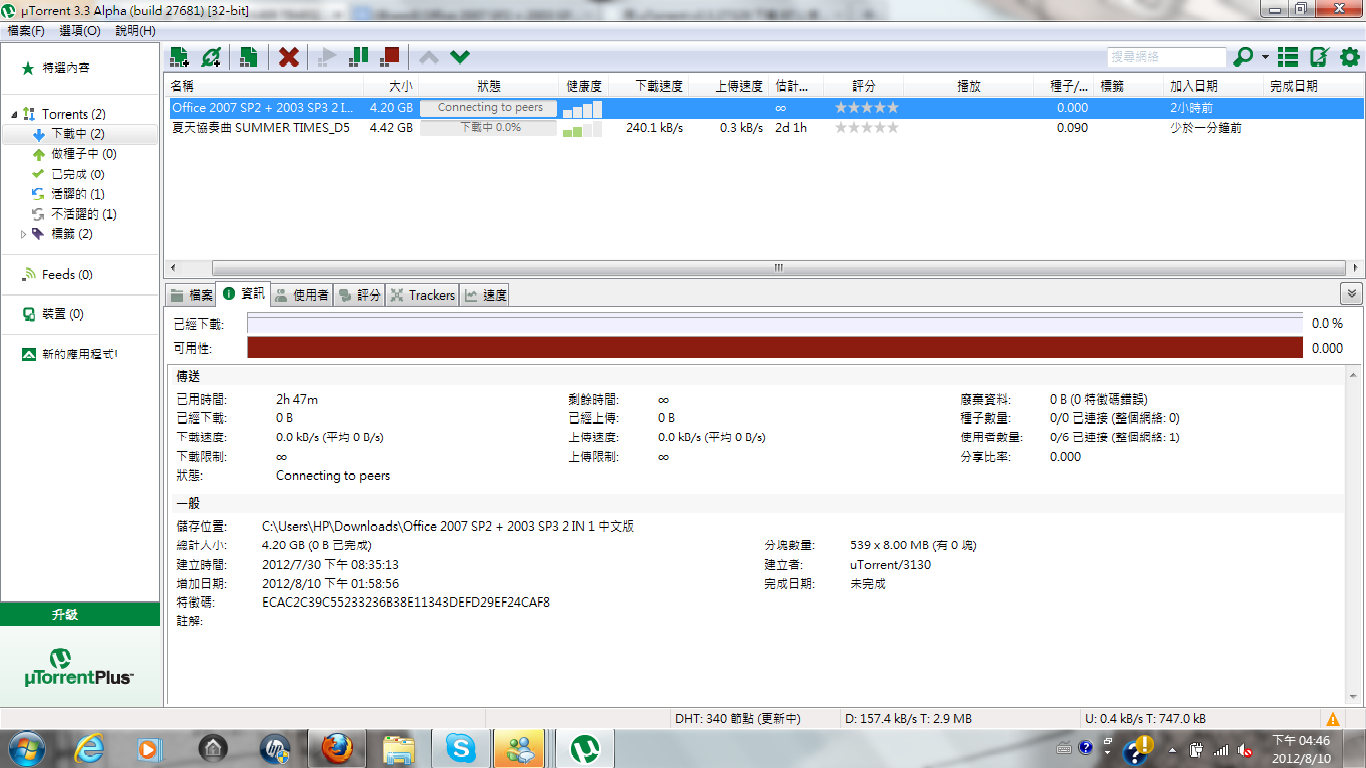Open the 選項(O) menu
The width and height of the screenshot is (1366, 768).
[x=80, y=30]
